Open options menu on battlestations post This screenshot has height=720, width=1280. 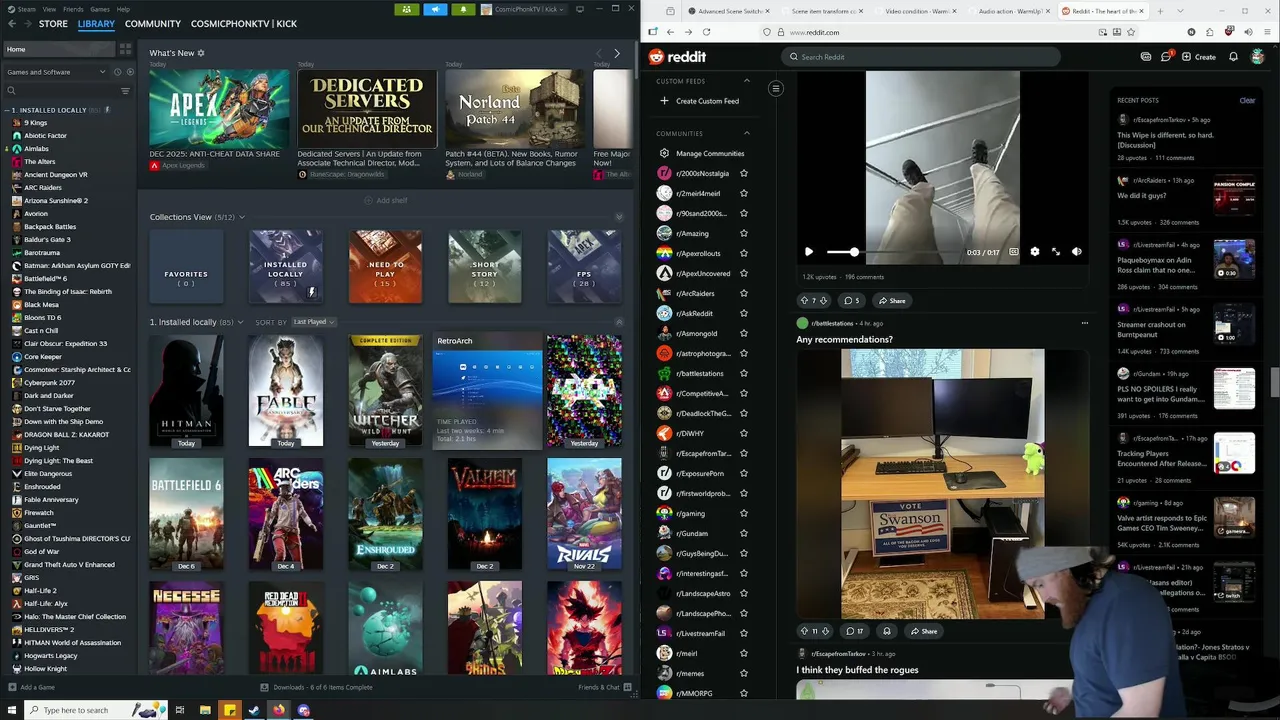(x=1084, y=323)
